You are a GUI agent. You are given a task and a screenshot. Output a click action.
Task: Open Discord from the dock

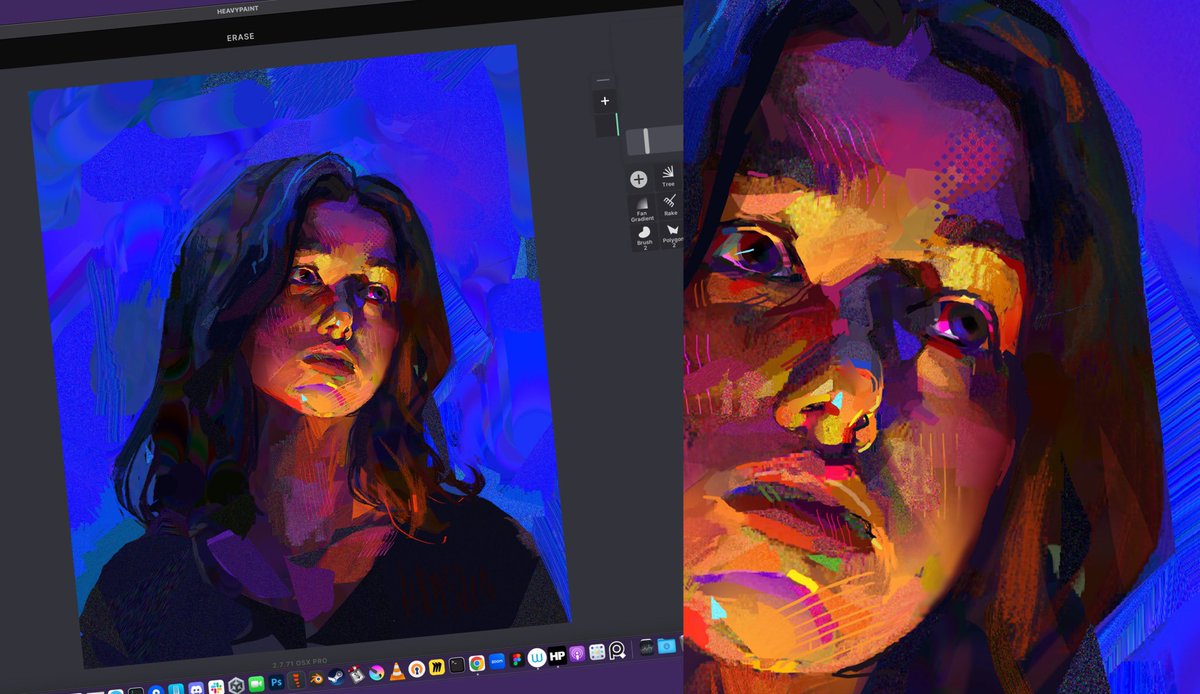196,688
